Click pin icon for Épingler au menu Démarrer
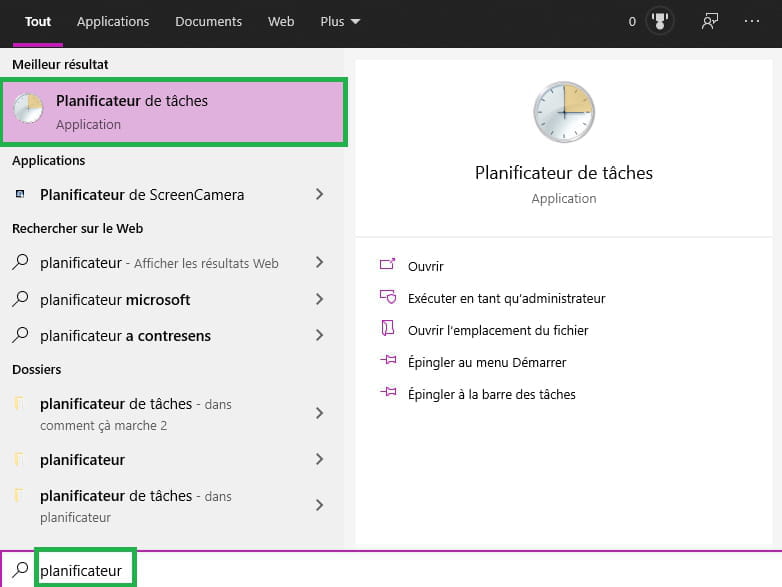This screenshot has width=782, height=587. pos(388,360)
